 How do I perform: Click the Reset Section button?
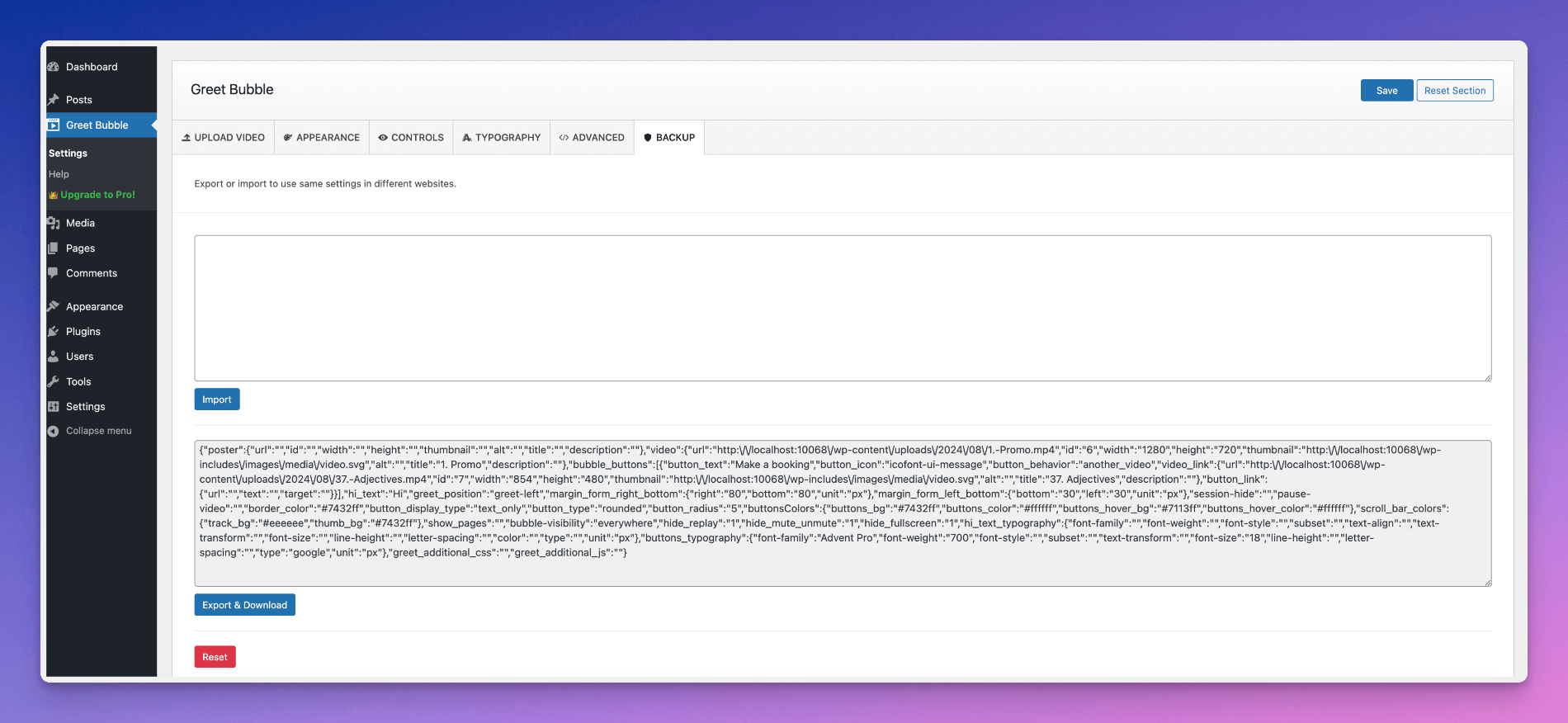pos(1455,91)
